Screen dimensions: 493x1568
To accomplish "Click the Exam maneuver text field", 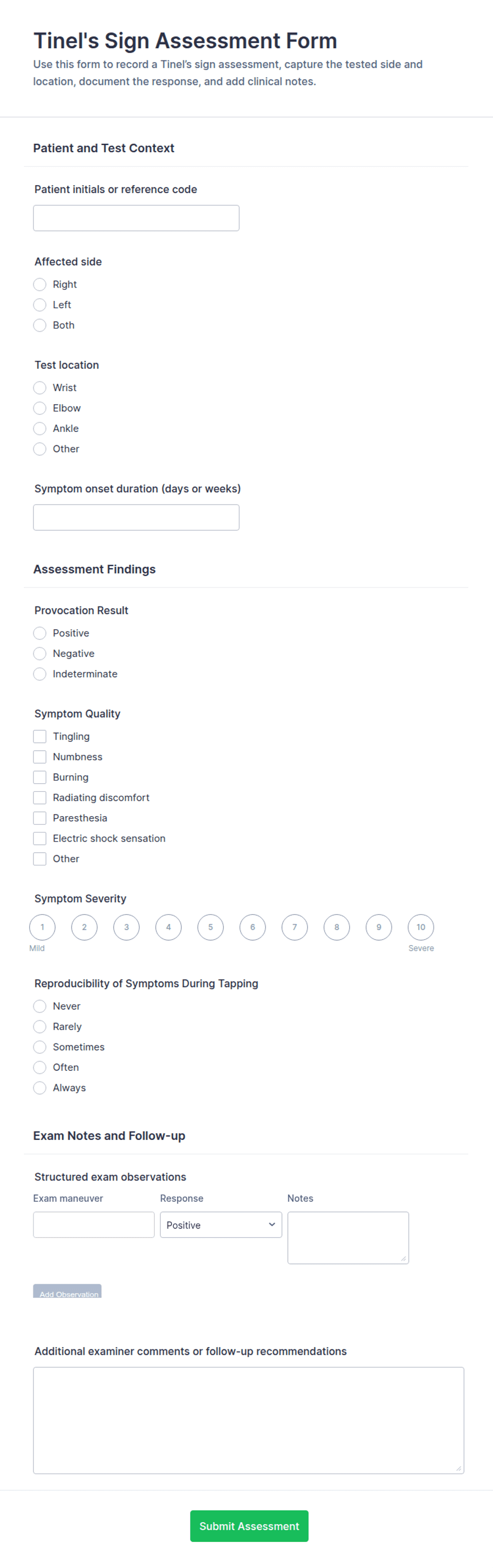I will click(94, 1225).
